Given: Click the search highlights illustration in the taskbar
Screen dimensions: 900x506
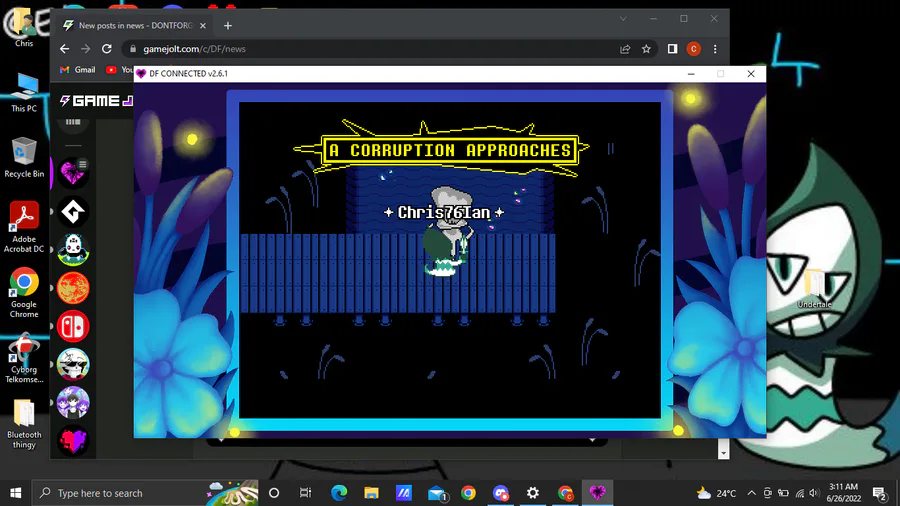Looking at the screenshot, I should 233,493.
